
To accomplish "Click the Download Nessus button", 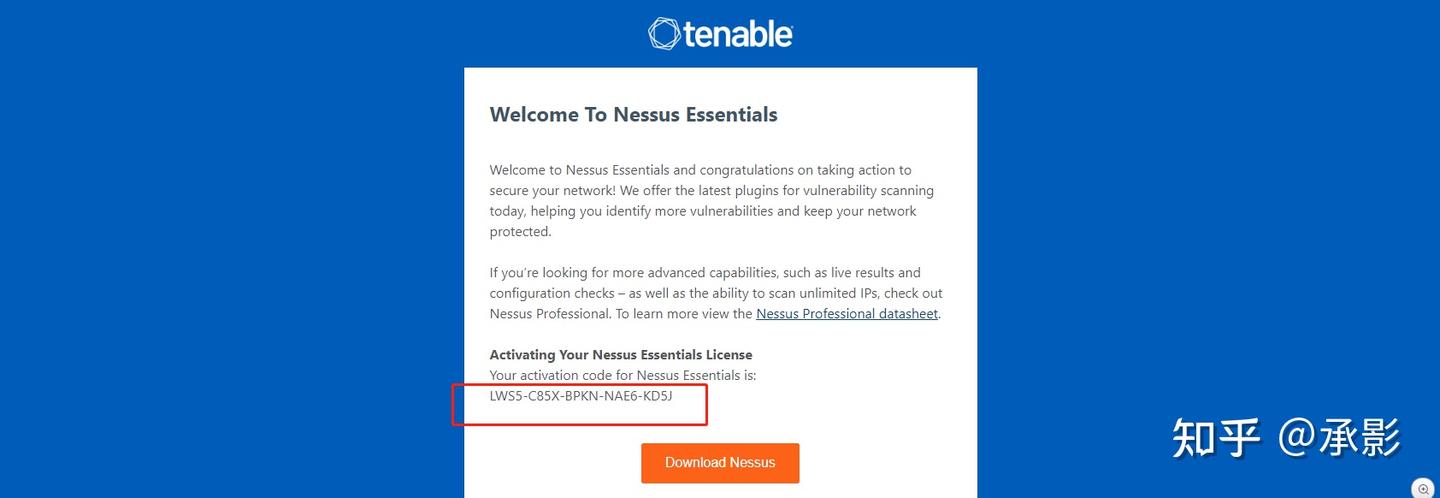I will click(x=720, y=463).
